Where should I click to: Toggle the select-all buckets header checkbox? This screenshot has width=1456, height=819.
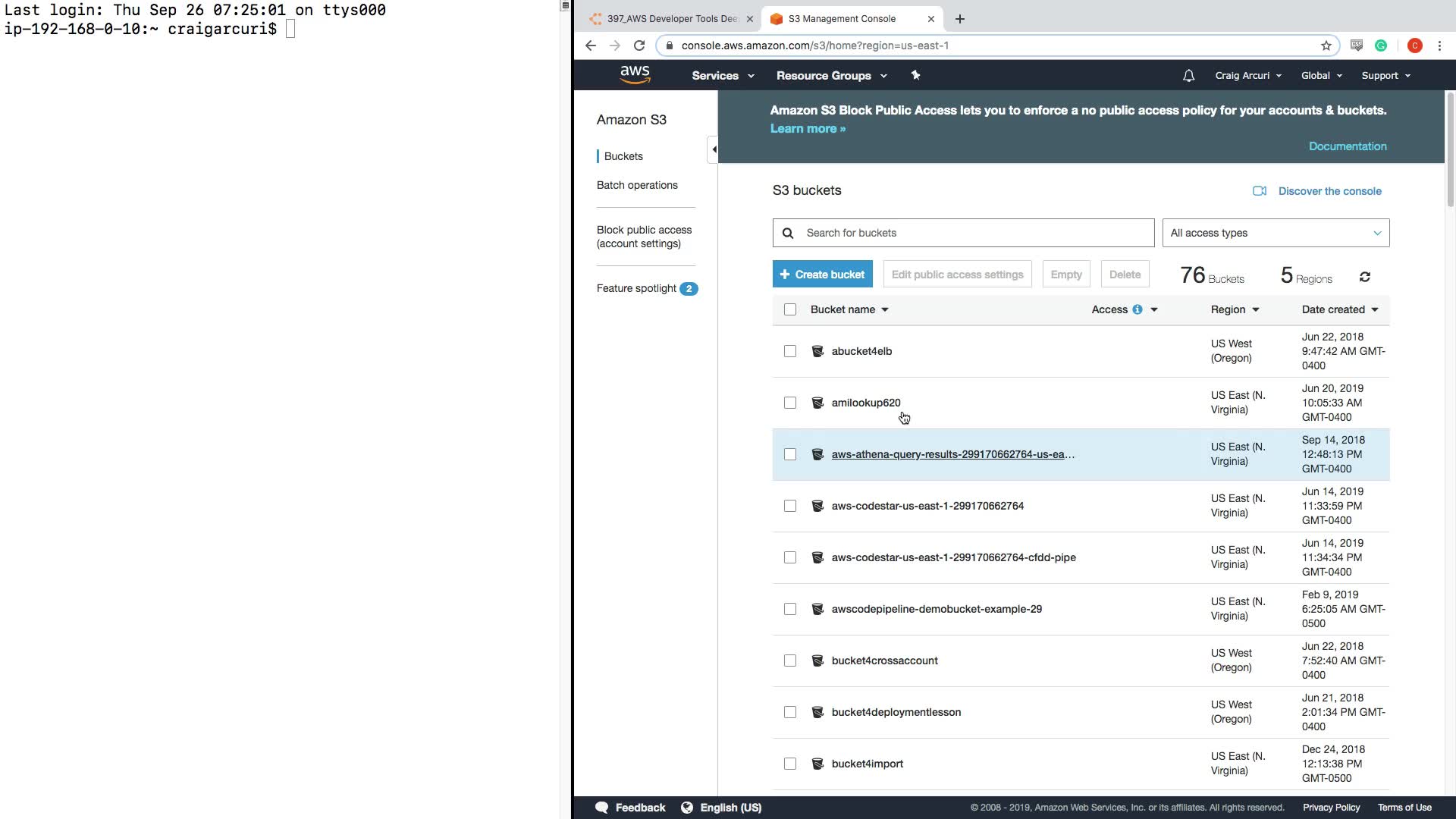[x=790, y=309]
